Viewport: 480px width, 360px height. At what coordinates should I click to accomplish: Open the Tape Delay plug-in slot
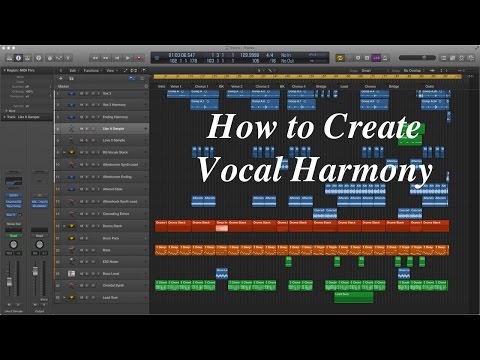tap(13, 206)
